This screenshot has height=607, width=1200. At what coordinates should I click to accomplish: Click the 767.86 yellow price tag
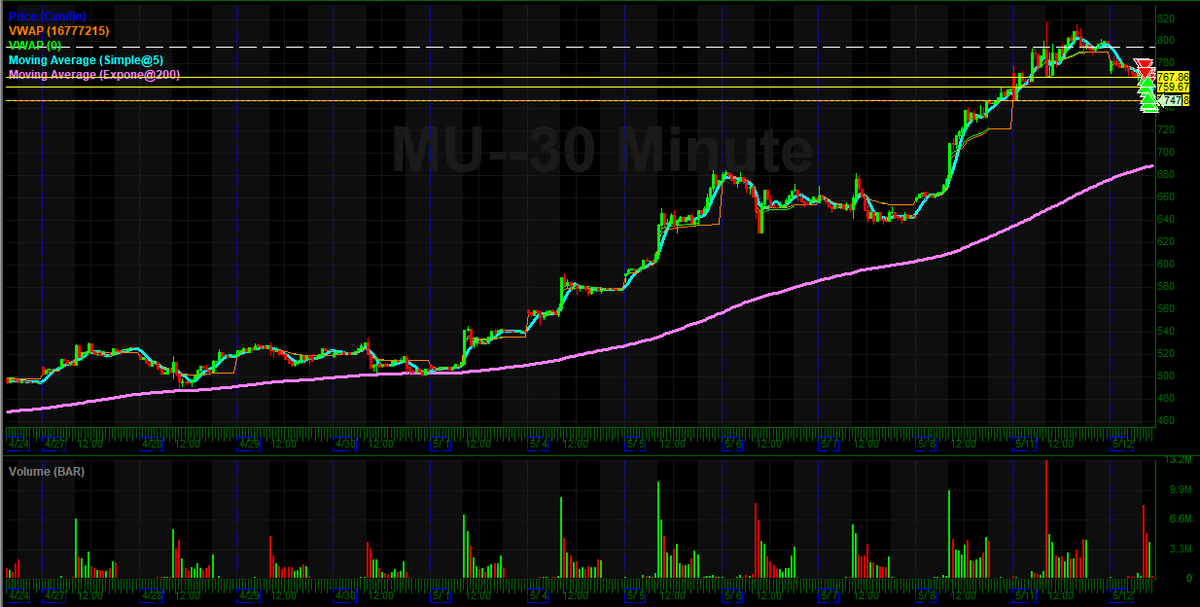(1173, 77)
